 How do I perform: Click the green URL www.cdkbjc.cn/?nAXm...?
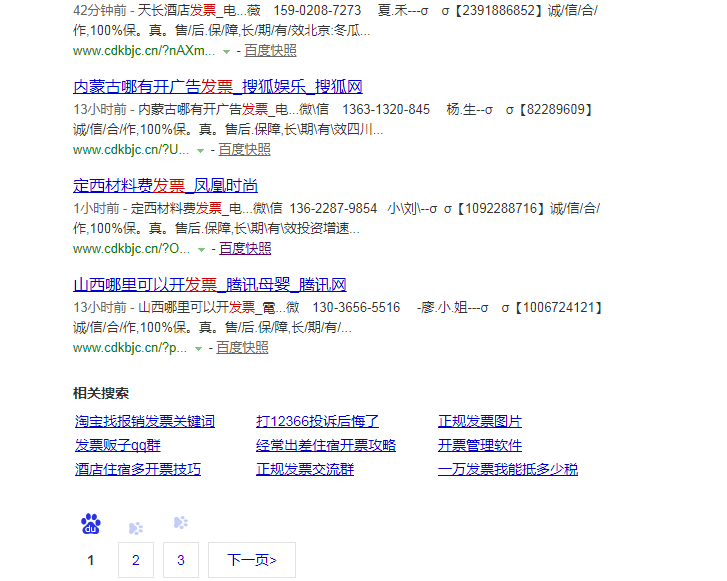144,51
